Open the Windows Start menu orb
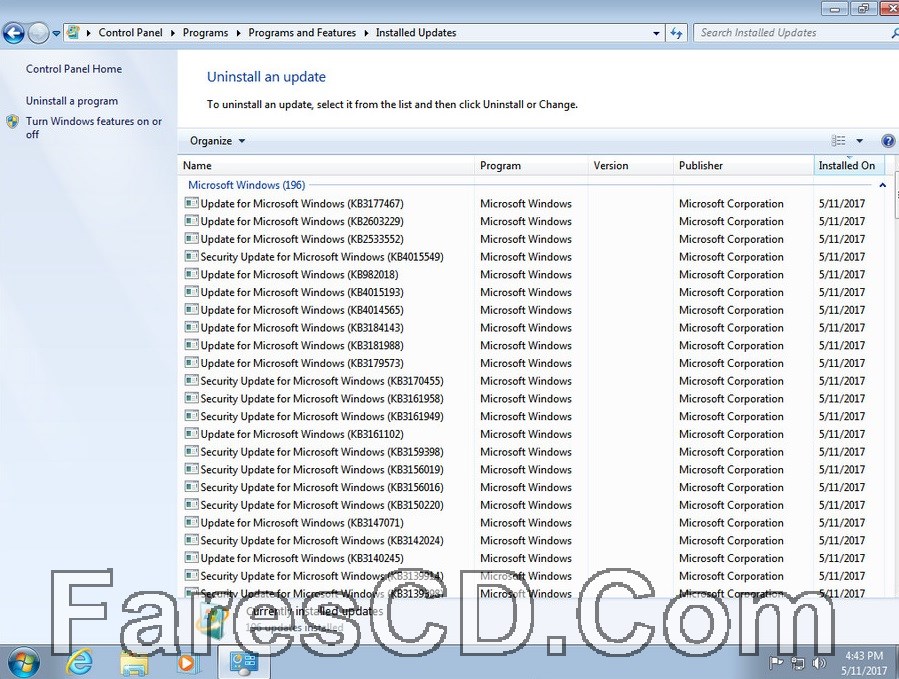This screenshot has height=679, width=899. click(x=23, y=663)
